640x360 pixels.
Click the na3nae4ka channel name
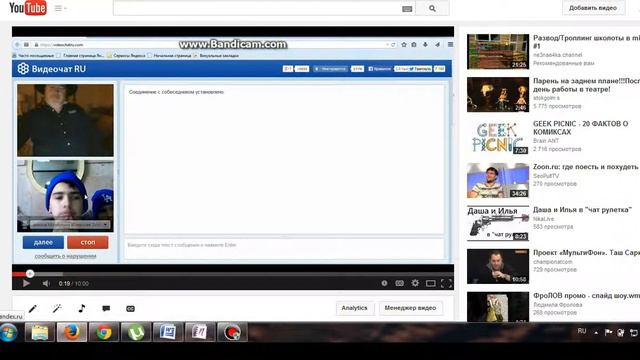click(x=558, y=55)
